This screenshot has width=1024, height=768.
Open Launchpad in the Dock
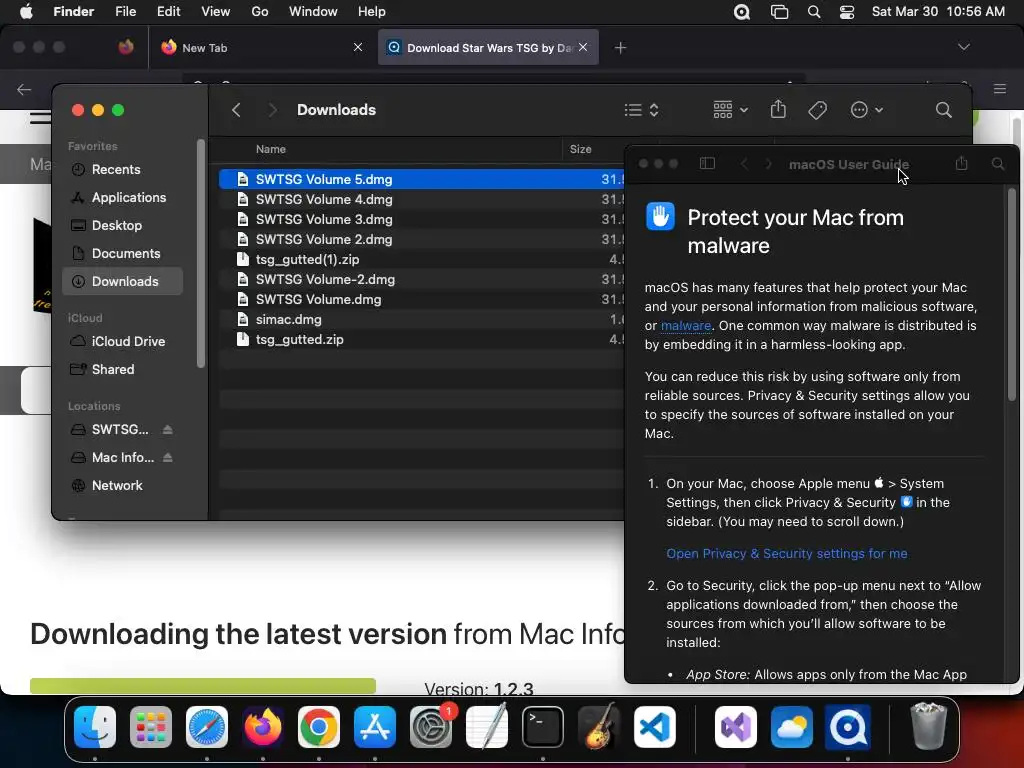tap(151, 727)
